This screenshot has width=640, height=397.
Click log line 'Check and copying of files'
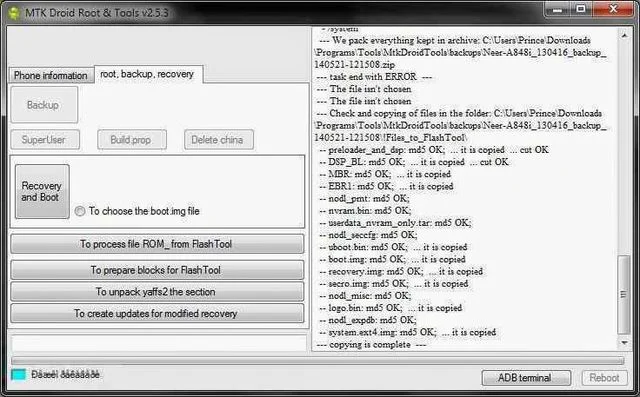[460, 125]
